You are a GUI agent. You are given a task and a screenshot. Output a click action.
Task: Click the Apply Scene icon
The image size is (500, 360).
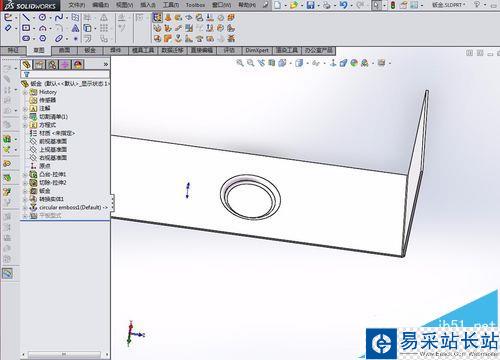point(365,62)
